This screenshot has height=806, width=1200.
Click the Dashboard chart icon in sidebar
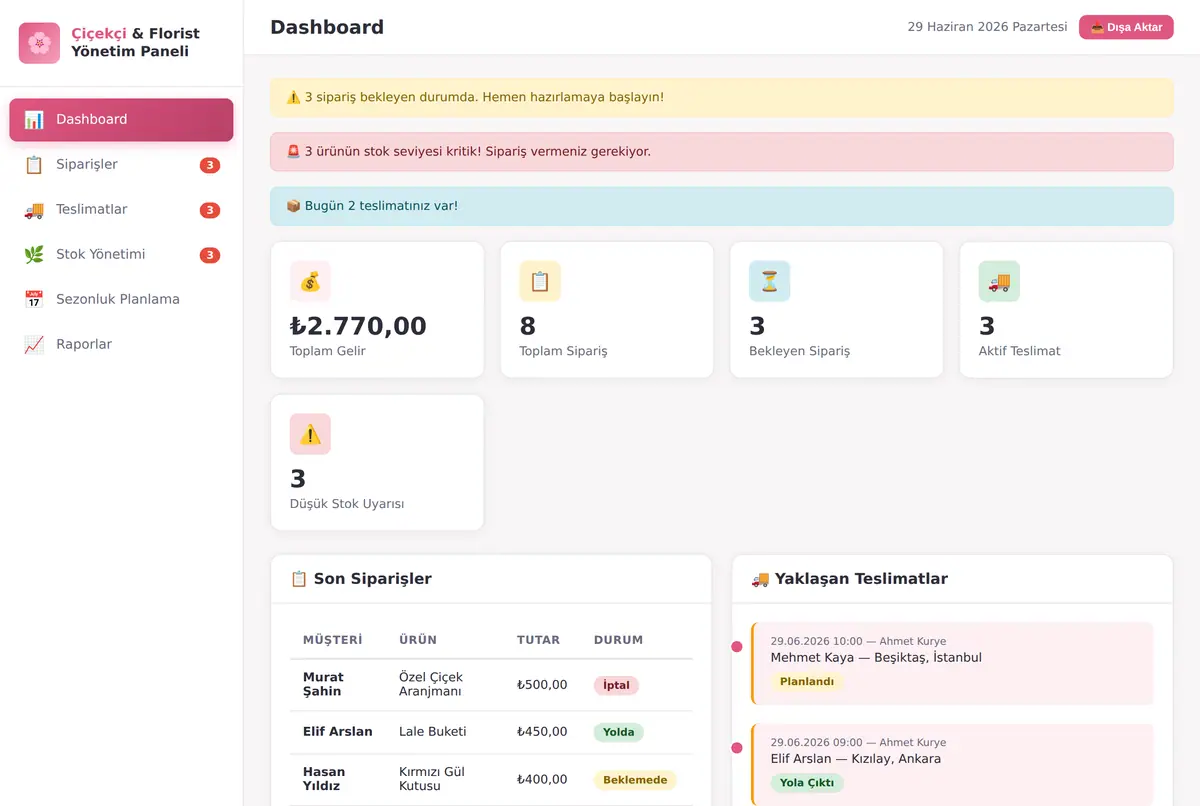(x=34, y=120)
